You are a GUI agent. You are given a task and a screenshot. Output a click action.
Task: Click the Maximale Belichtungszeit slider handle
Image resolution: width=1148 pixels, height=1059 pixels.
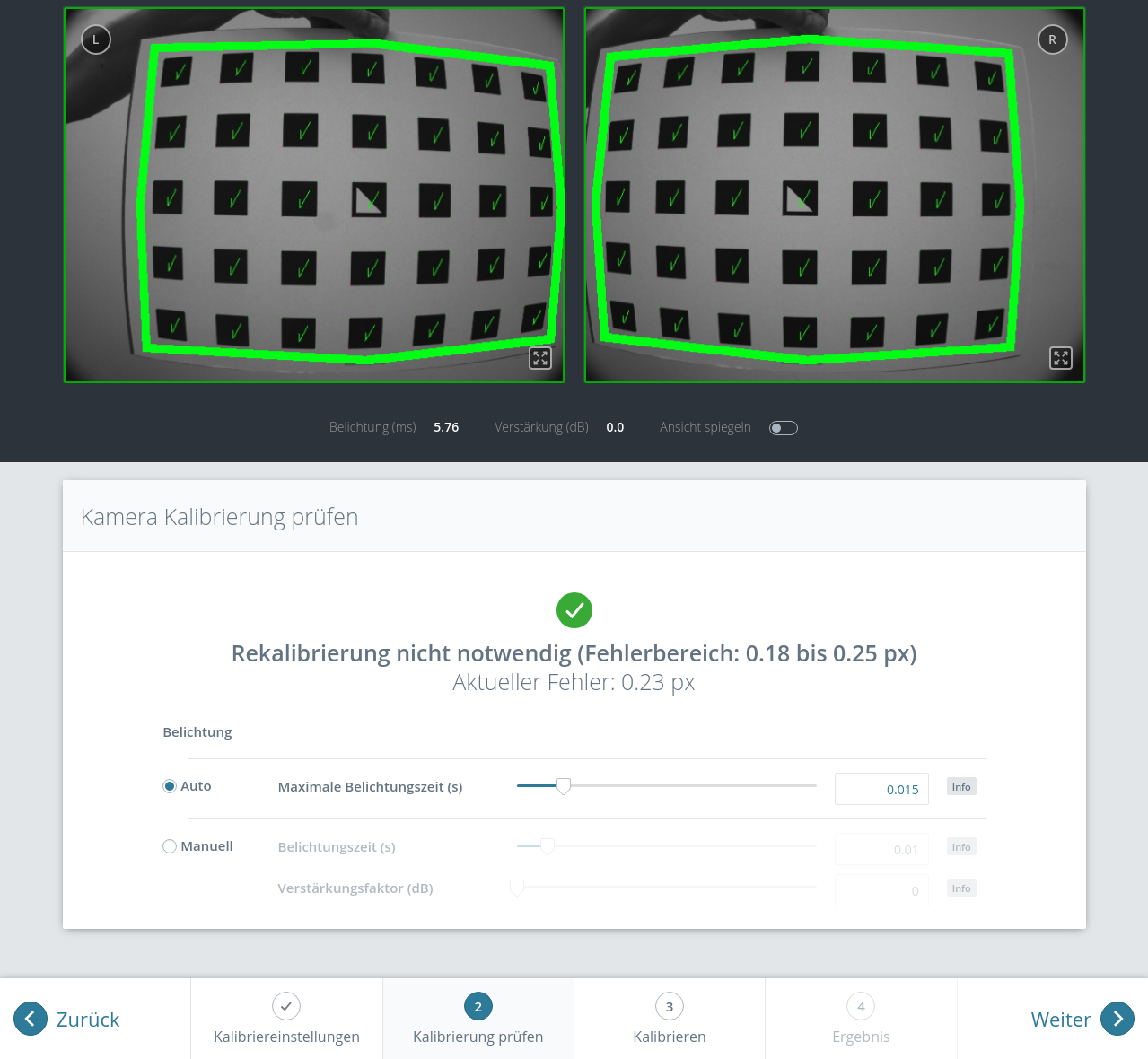[564, 787]
